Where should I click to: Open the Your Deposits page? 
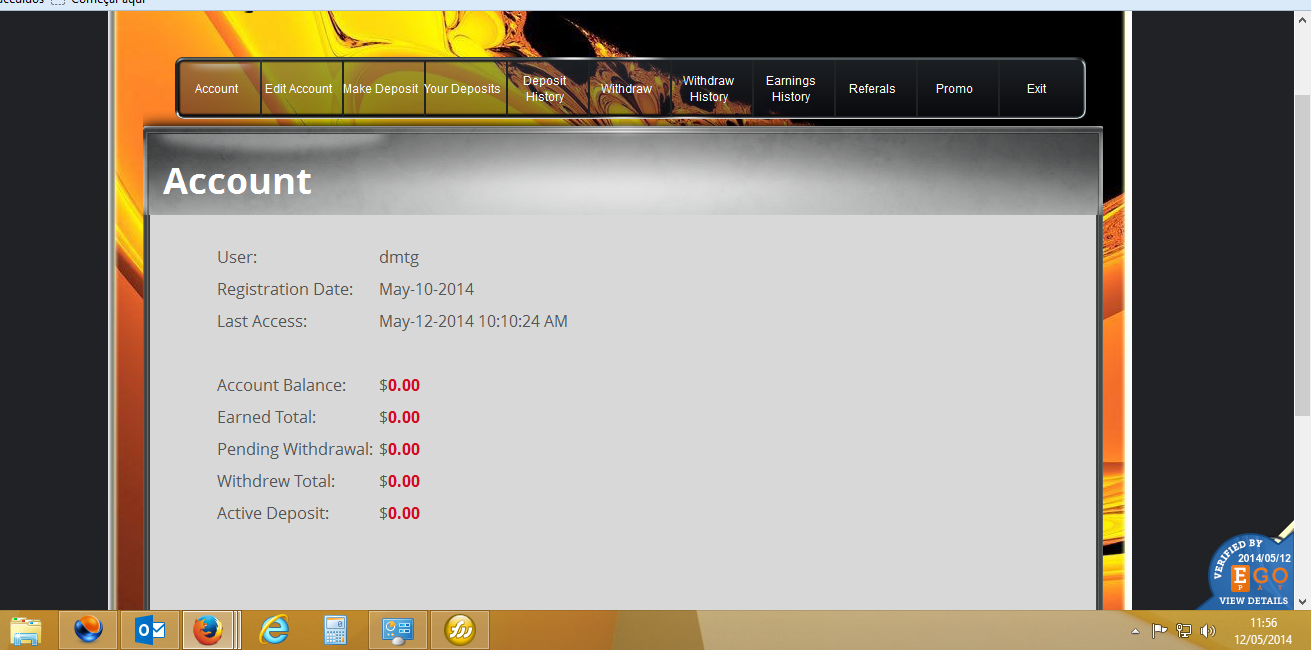pos(462,89)
